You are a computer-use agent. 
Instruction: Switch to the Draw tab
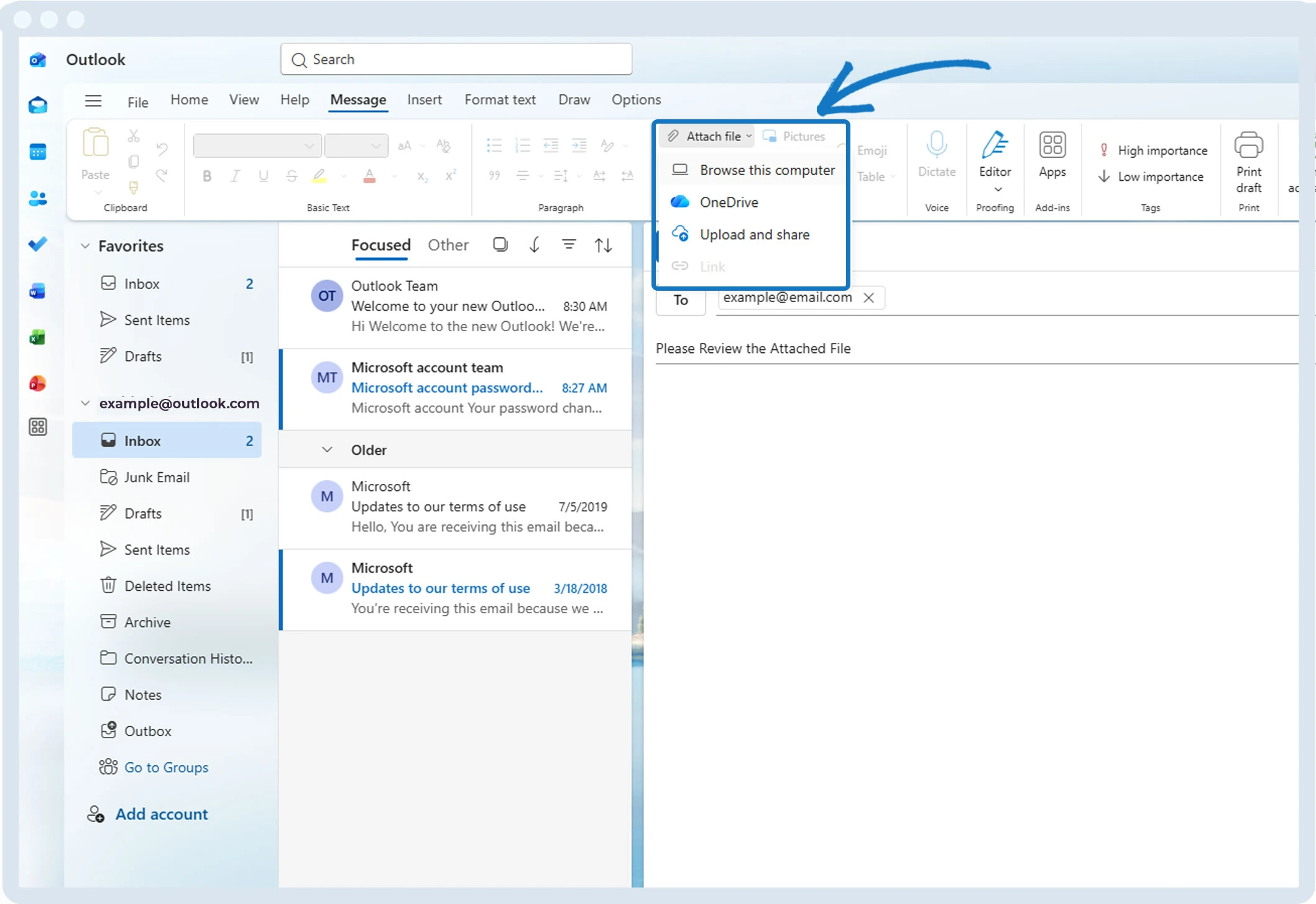[574, 99]
